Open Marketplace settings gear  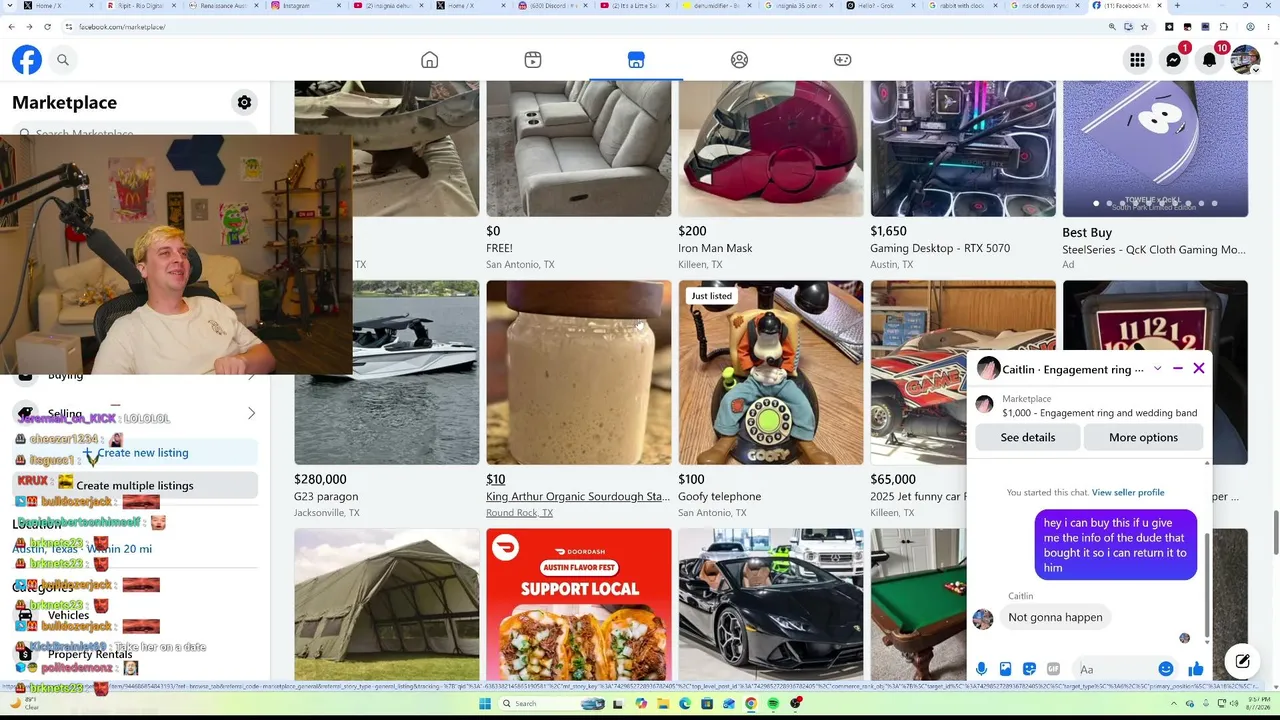click(x=244, y=102)
